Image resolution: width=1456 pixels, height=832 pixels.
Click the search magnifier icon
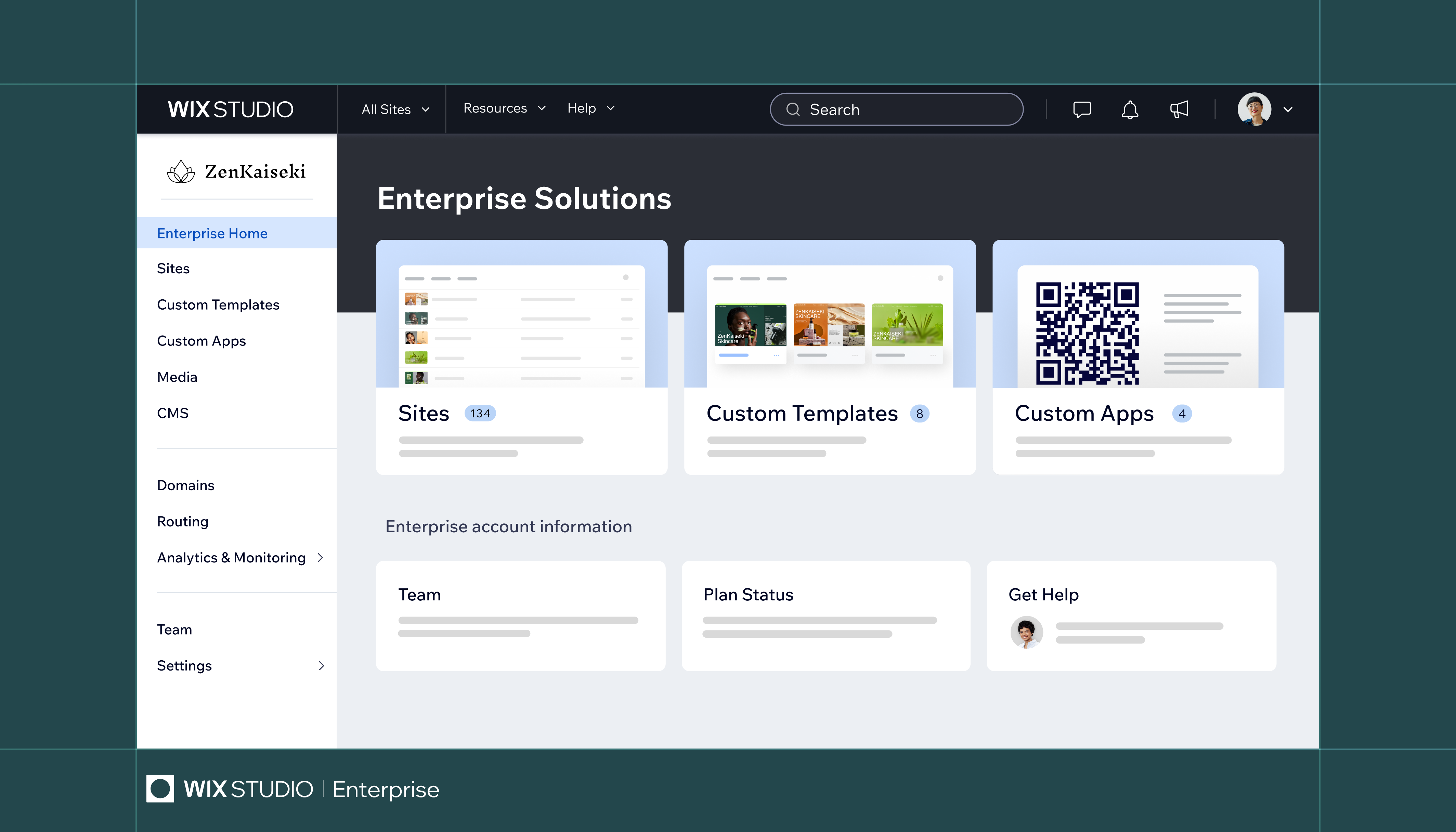click(x=793, y=109)
